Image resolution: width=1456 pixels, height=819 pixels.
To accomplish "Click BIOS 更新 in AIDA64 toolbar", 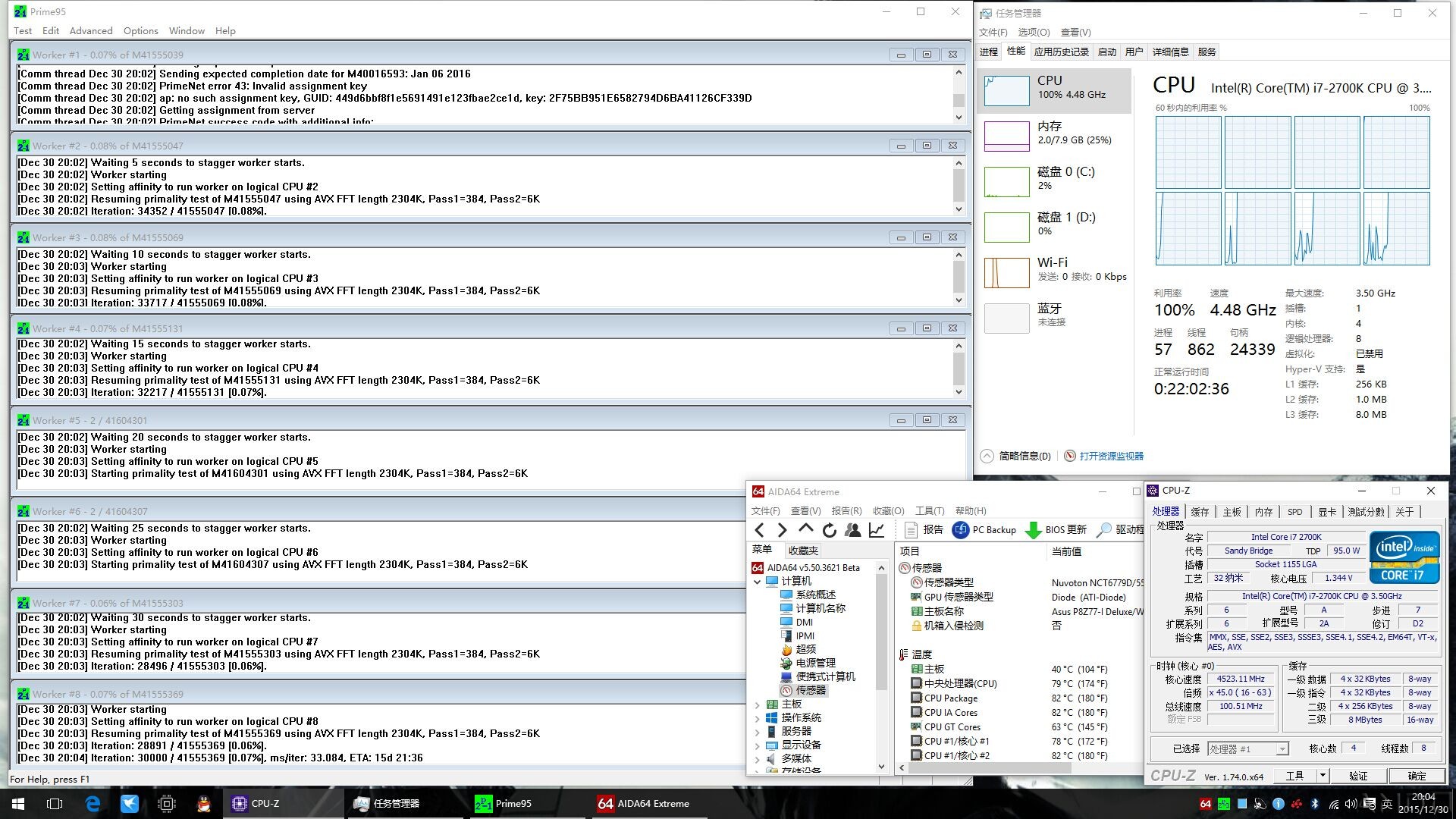I will [x=1056, y=530].
